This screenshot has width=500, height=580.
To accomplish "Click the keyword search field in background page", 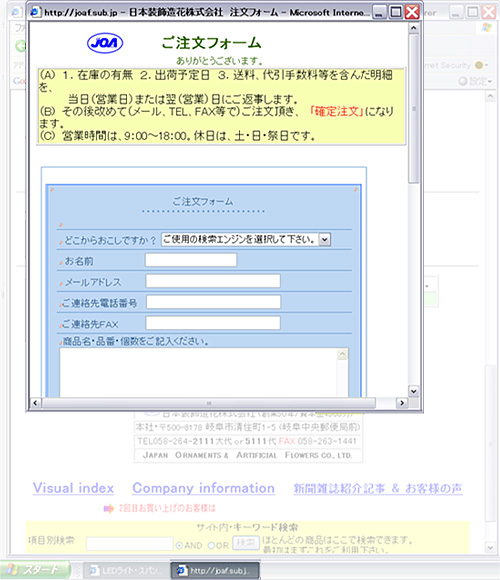I will 129,544.
